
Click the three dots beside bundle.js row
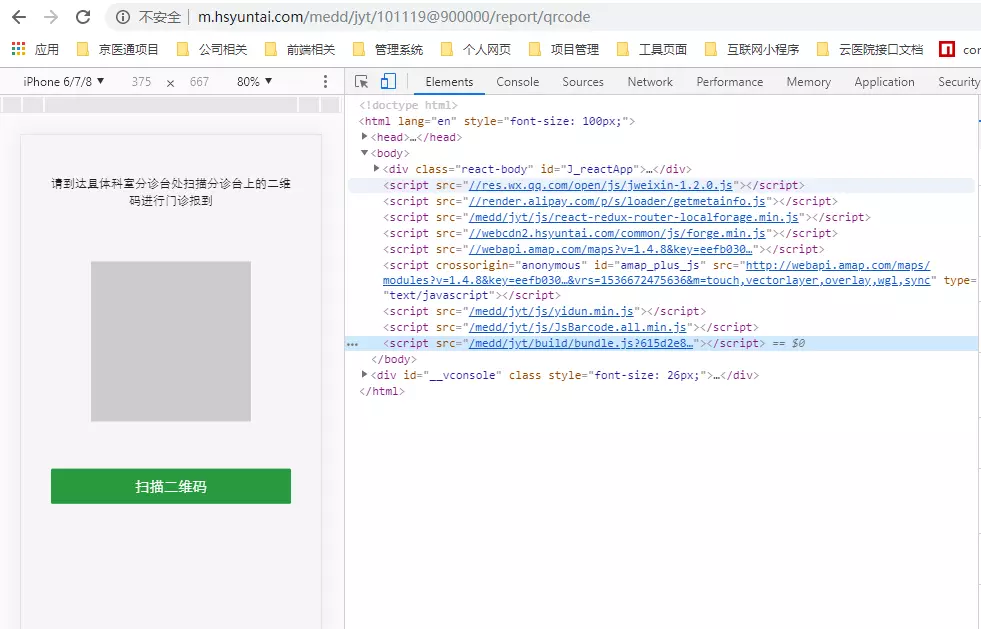353,344
